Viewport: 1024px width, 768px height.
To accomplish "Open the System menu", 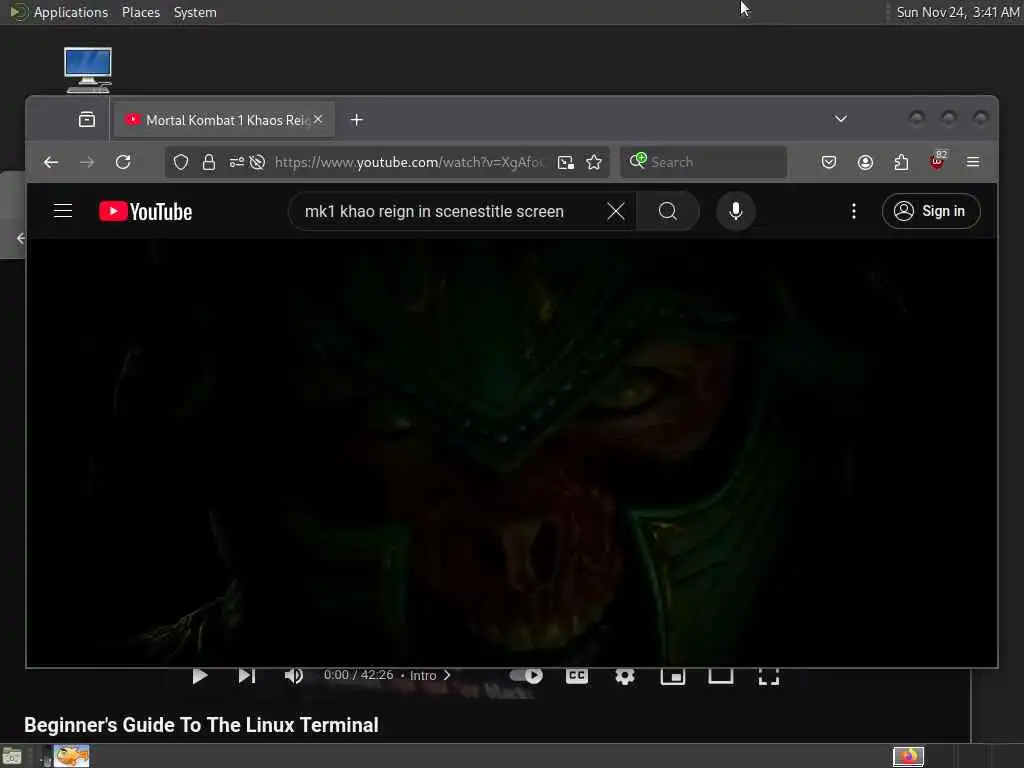I will [x=195, y=12].
